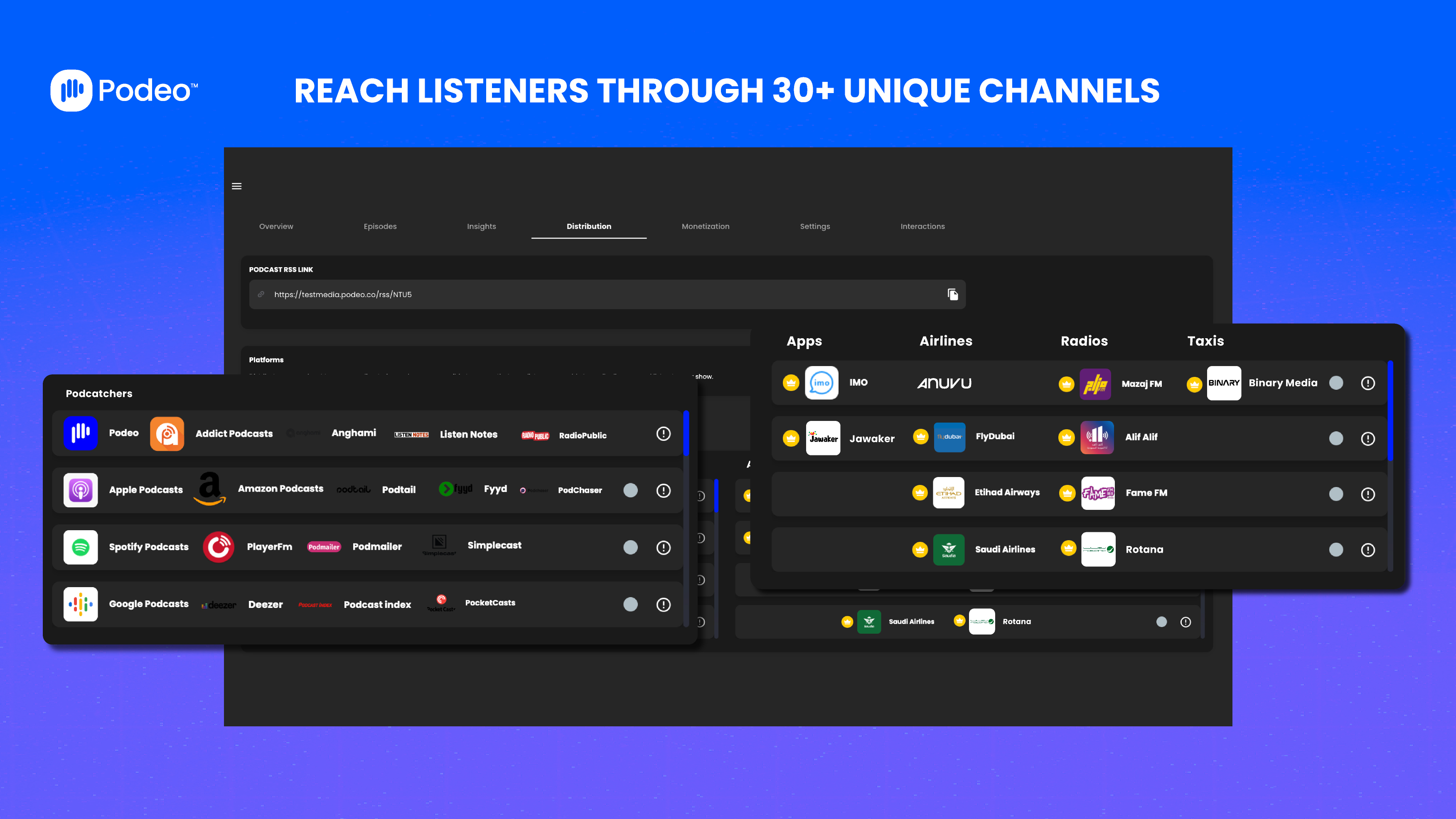Open info icon on Podeo row

click(x=664, y=433)
